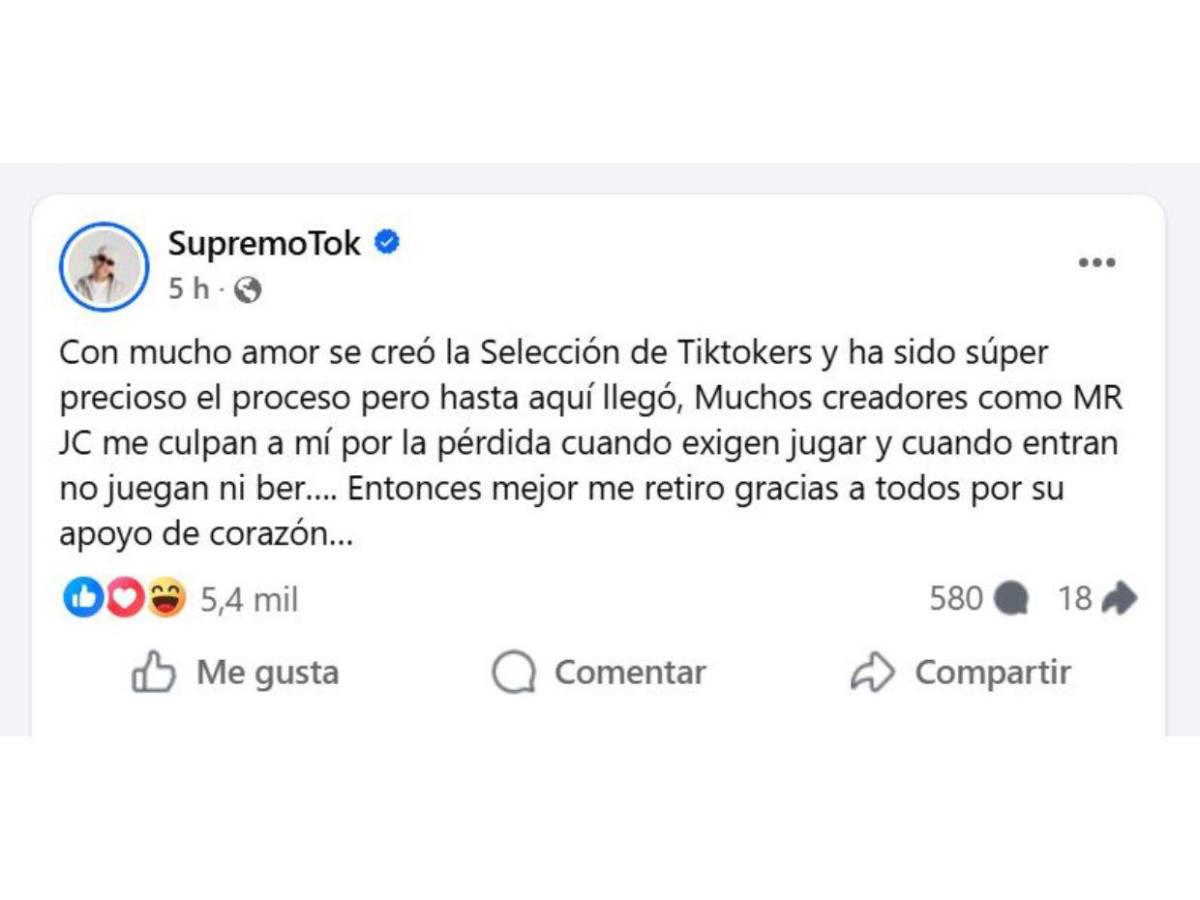Image resolution: width=1200 pixels, height=900 pixels.
Task: Click the speech bubble icon on Comentar
Action: (x=512, y=672)
